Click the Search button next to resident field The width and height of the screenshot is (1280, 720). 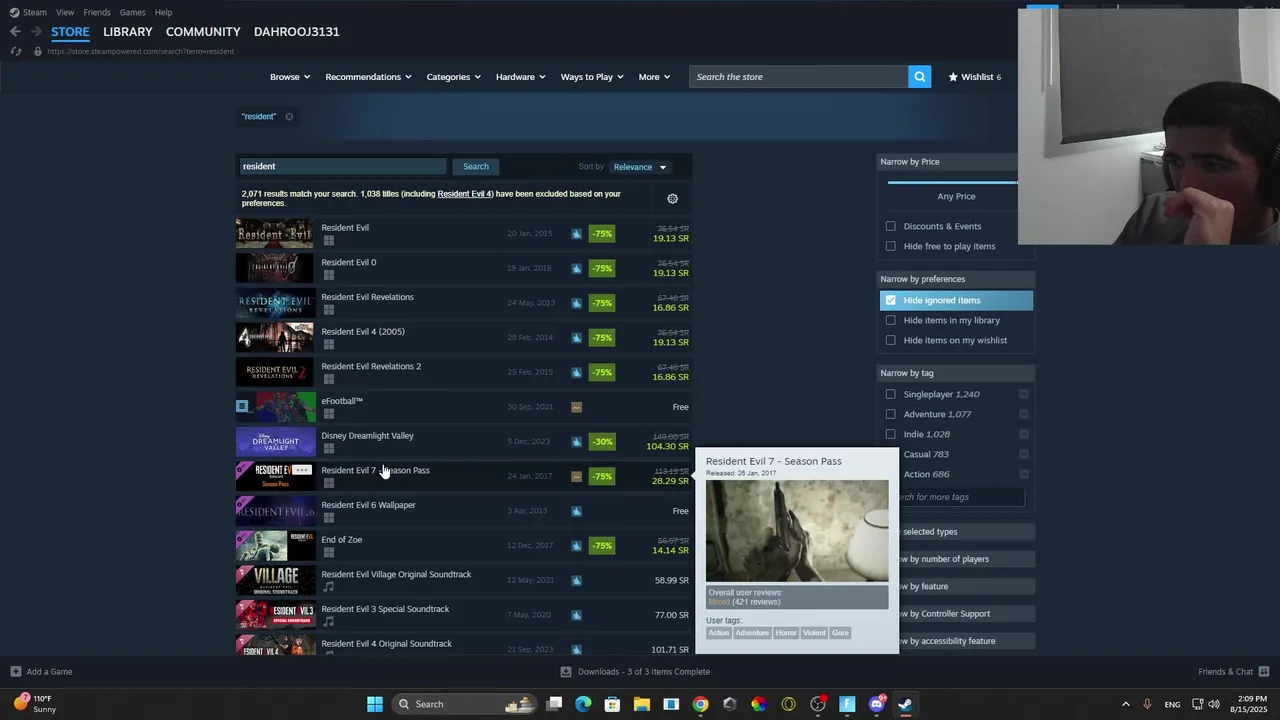[x=476, y=167]
